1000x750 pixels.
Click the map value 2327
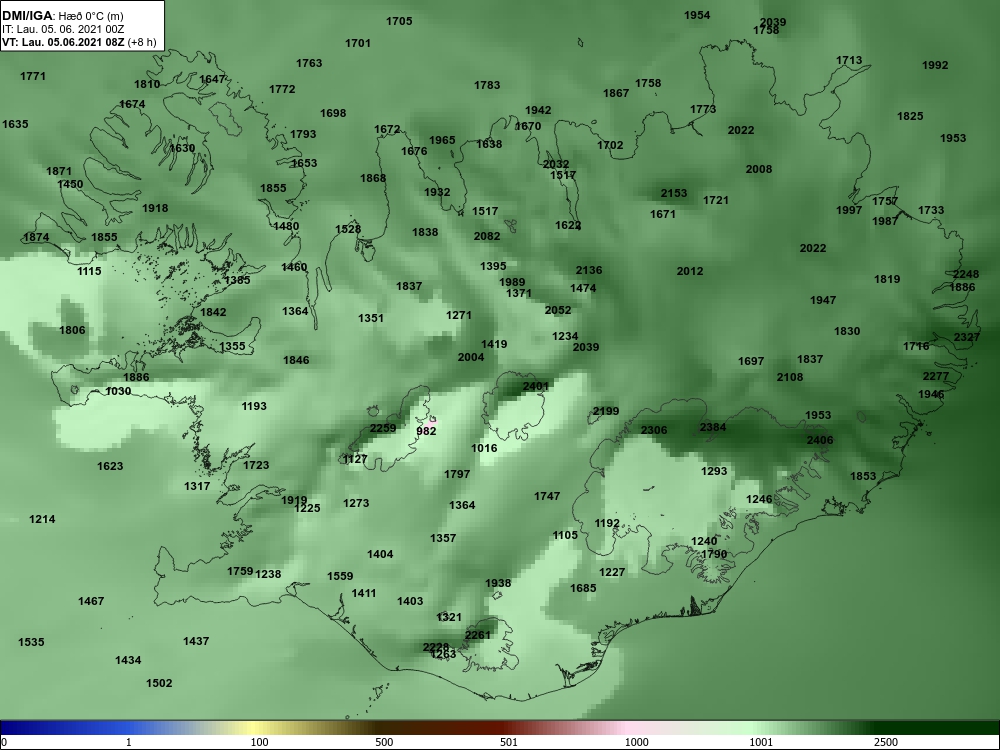(x=967, y=337)
